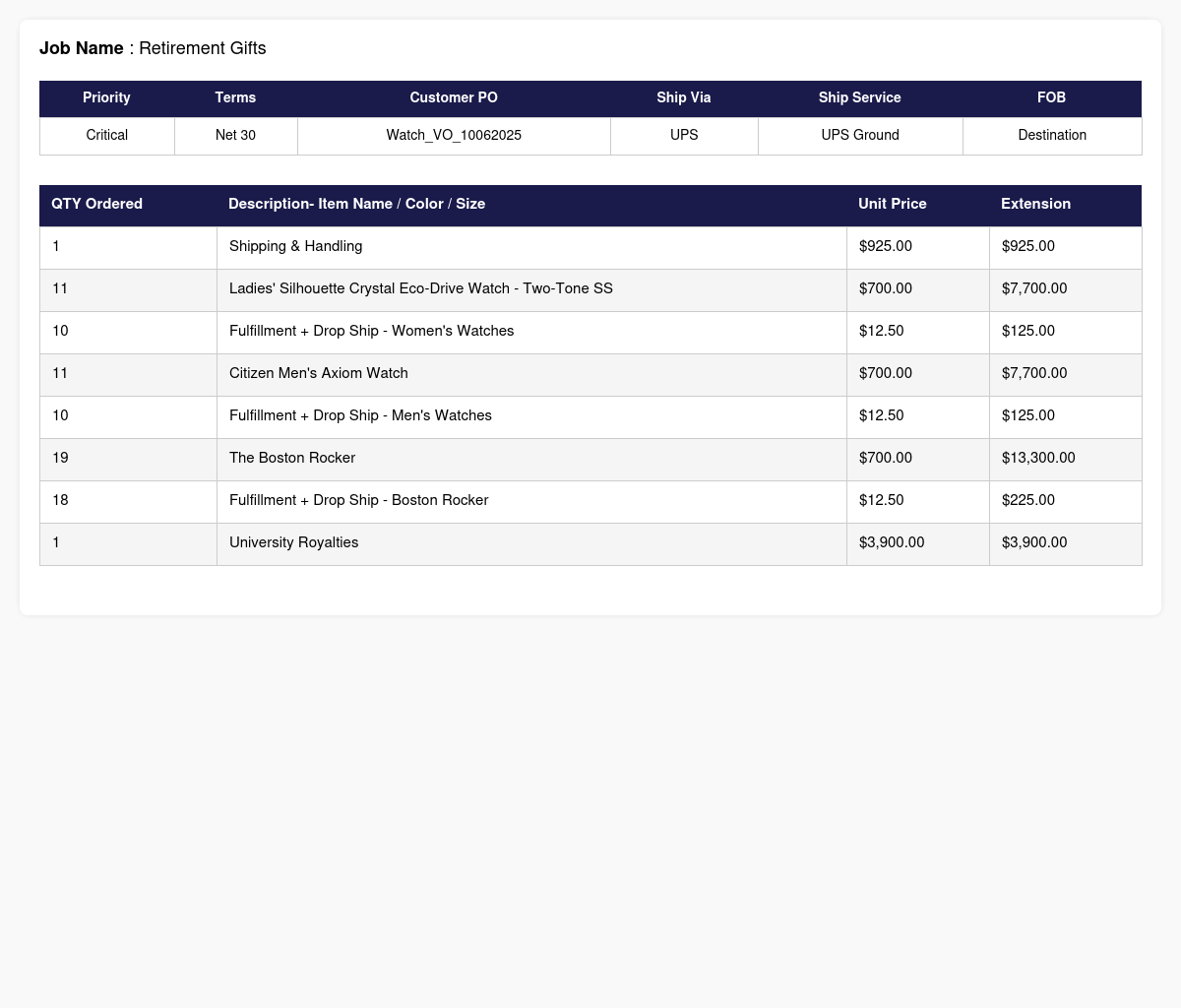Click the Priority column header
The height and width of the screenshot is (1008, 1181).
click(x=106, y=98)
